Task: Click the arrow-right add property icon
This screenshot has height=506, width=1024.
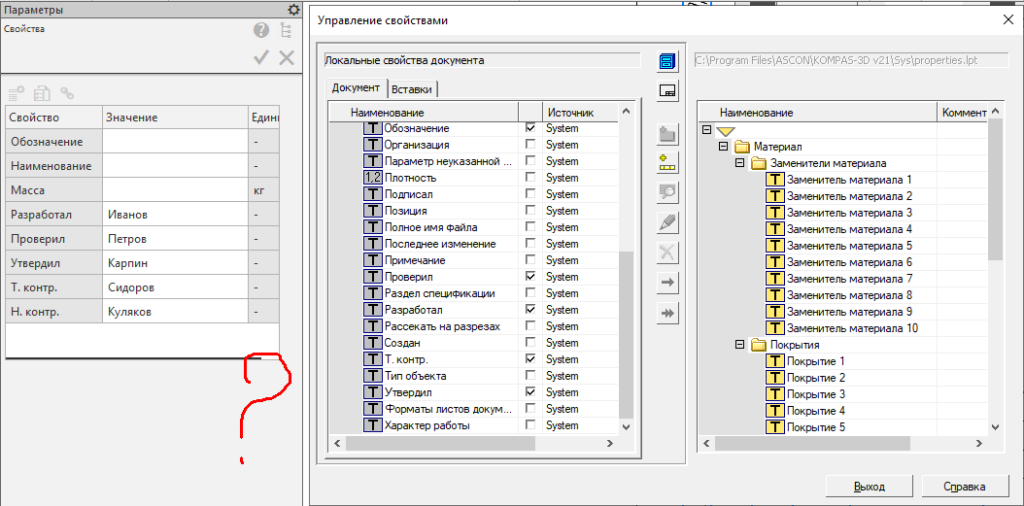Action: 668,284
